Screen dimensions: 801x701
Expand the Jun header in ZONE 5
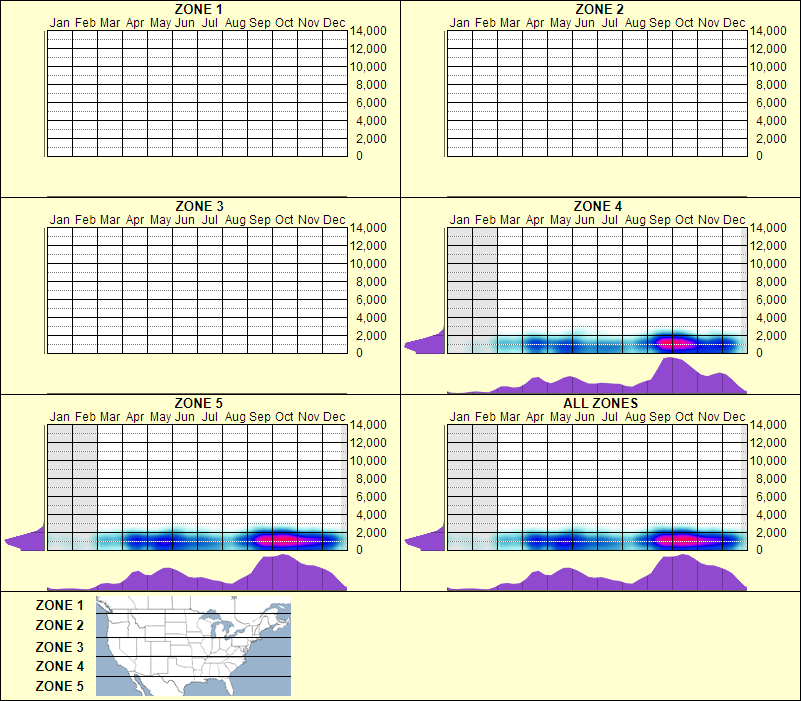tap(184, 417)
